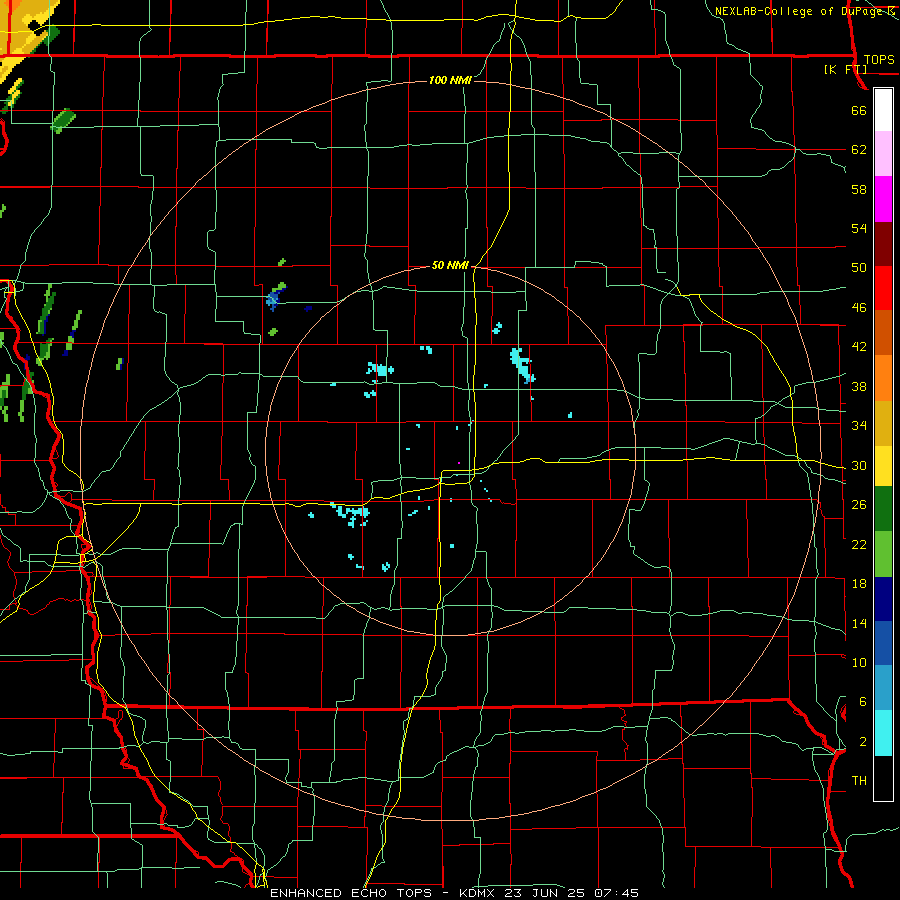Click the light pink legend swatch

(x=883, y=154)
